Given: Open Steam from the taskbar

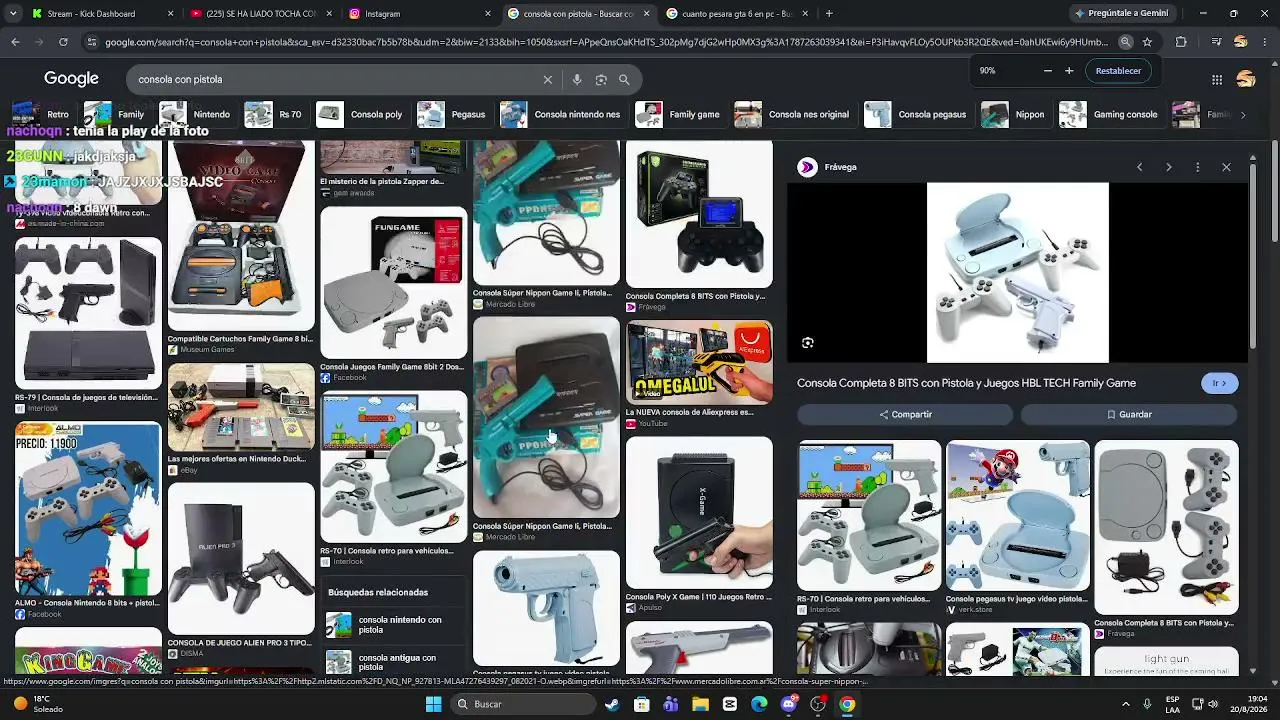Looking at the screenshot, I should pyautogui.click(x=612, y=704).
